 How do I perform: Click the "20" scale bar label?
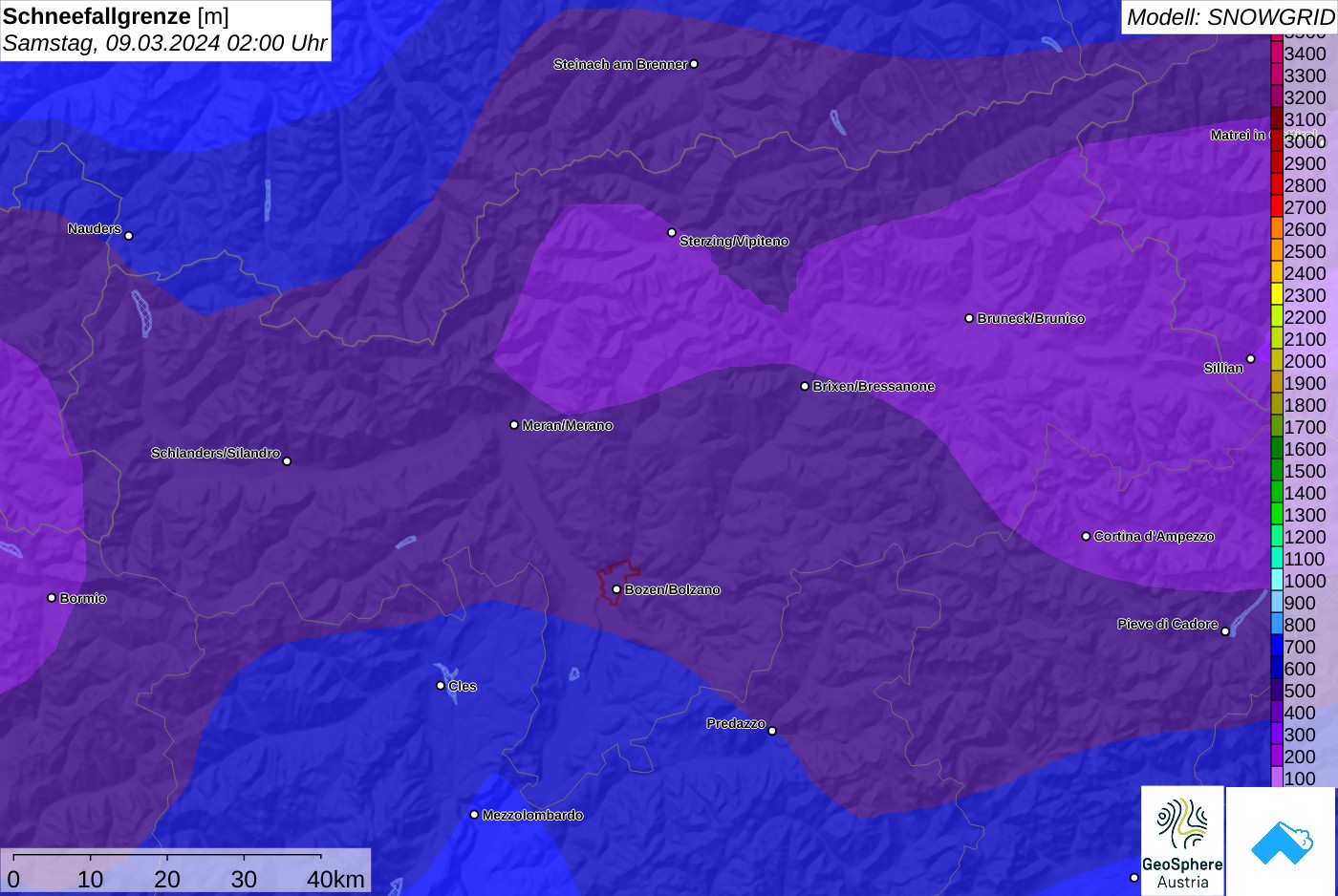click(167, 879)
